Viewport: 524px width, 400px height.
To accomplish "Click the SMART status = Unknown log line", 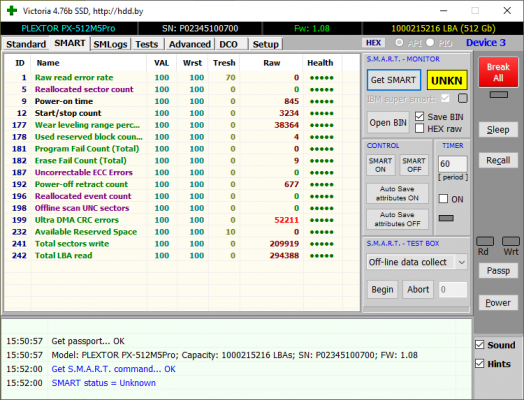I will point(104,383).
